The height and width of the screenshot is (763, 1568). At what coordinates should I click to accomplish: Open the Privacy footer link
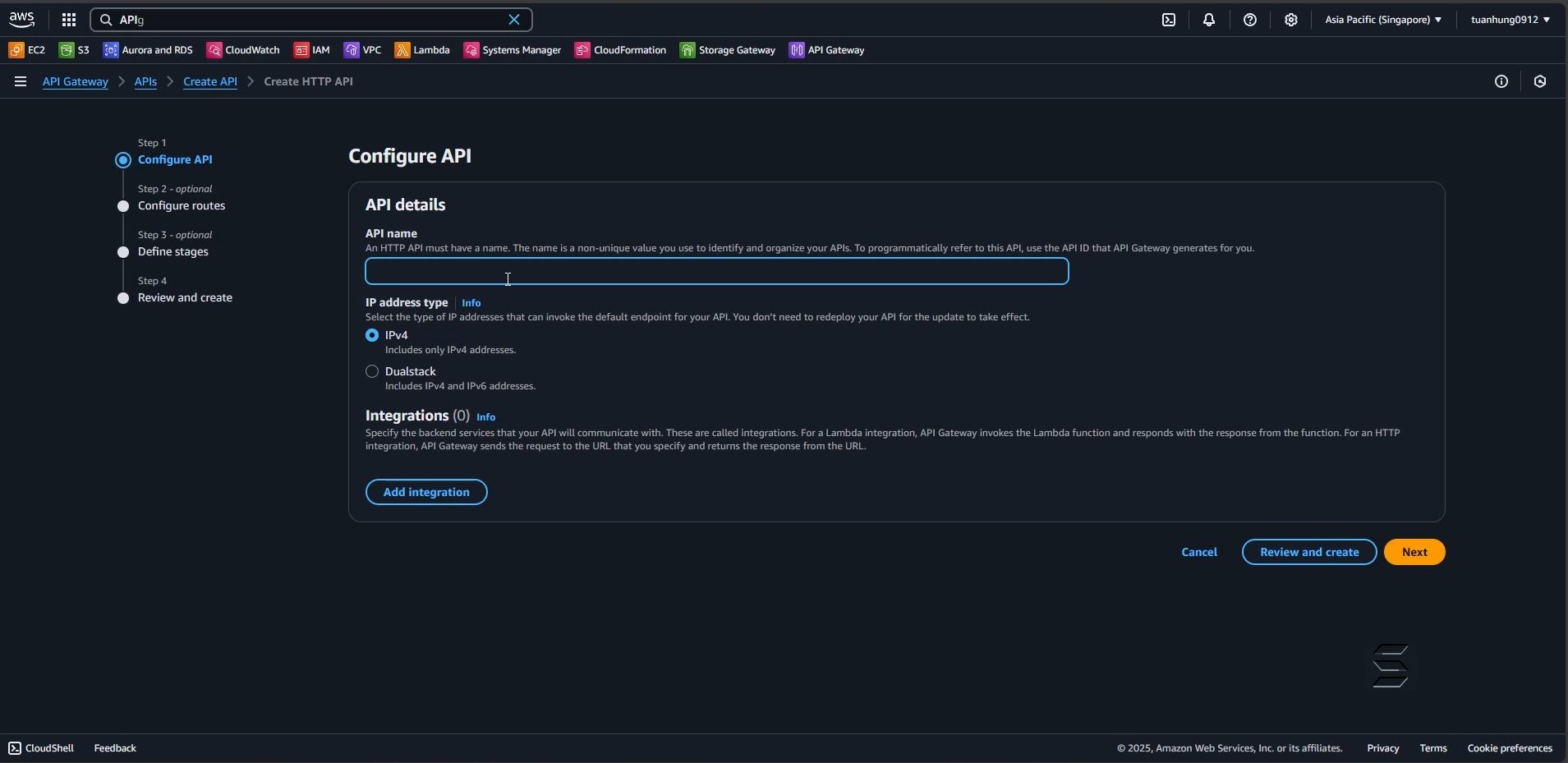[1383, 748]
